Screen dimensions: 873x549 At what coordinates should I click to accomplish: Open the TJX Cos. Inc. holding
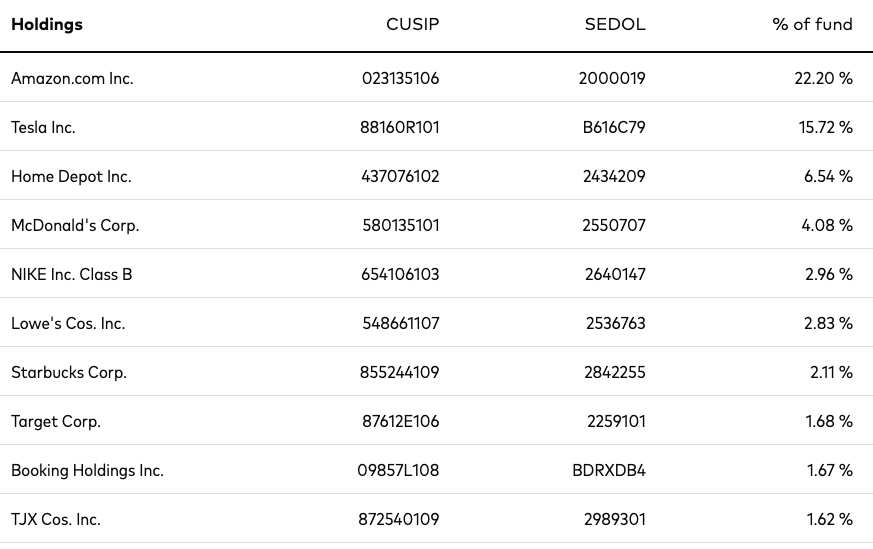56,519
